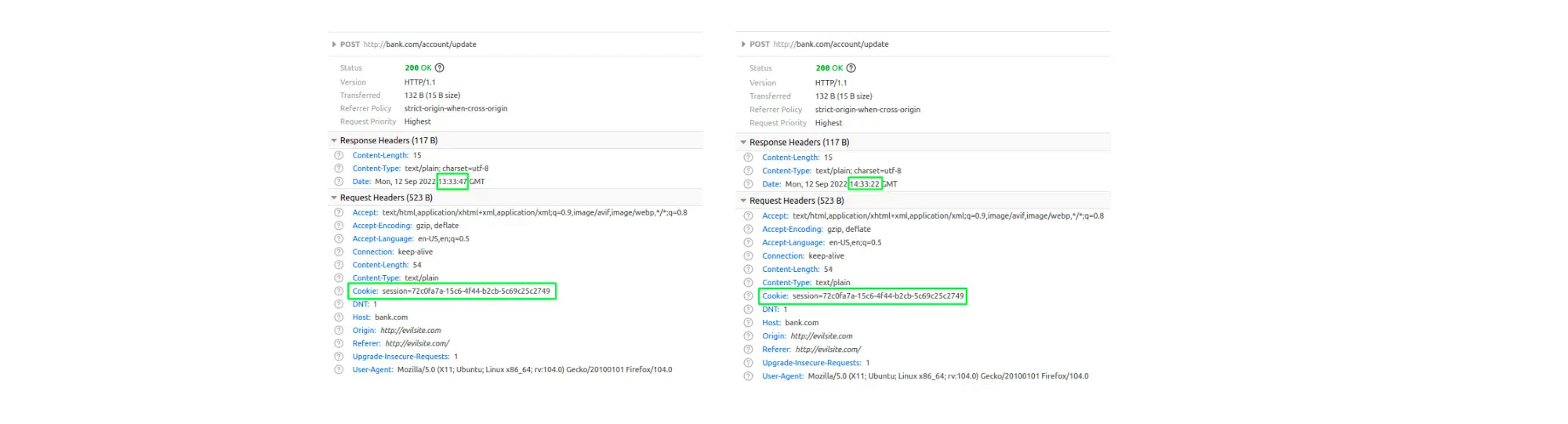Click 'gzip, deflate' value in right panel
The height and width of the screenshot is (424, 1568).
(849, 229)
